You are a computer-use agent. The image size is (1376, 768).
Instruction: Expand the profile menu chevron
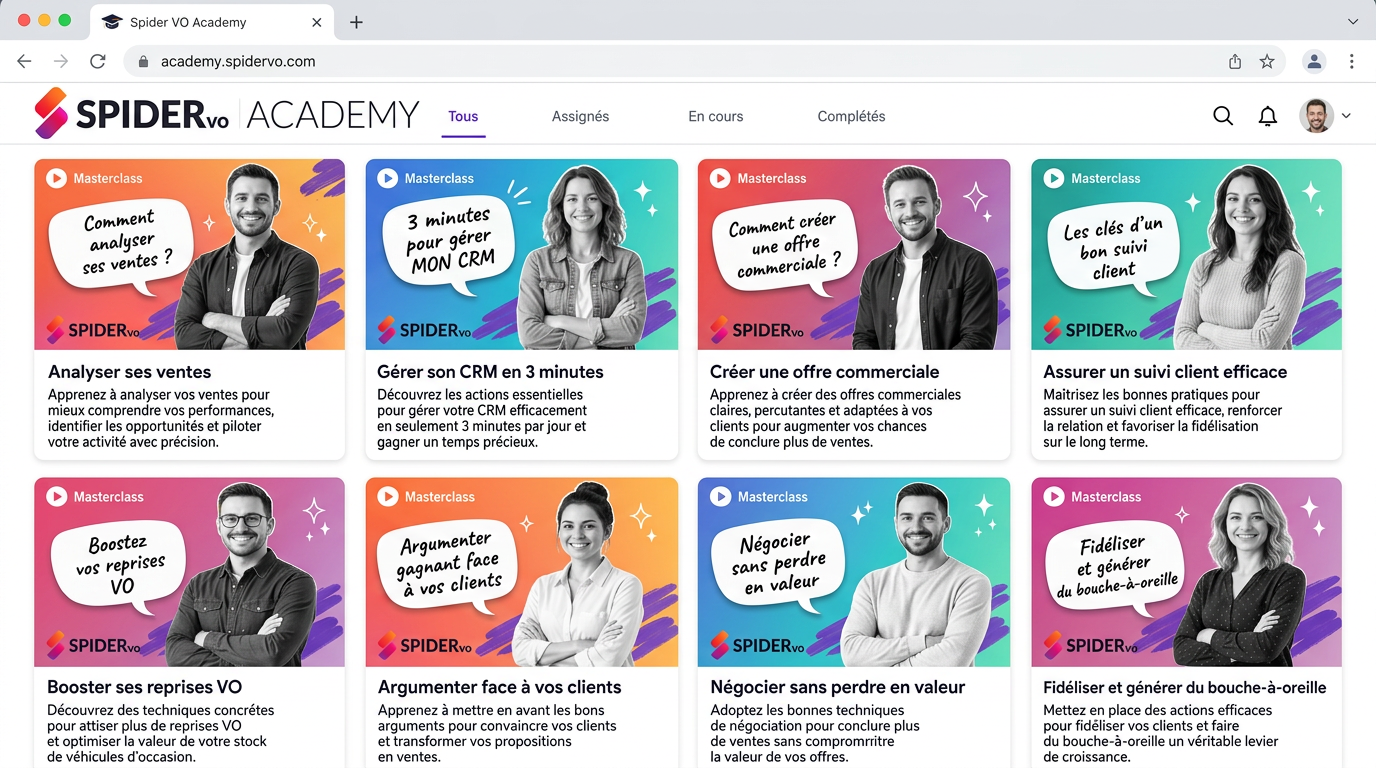coord(1346,116)
